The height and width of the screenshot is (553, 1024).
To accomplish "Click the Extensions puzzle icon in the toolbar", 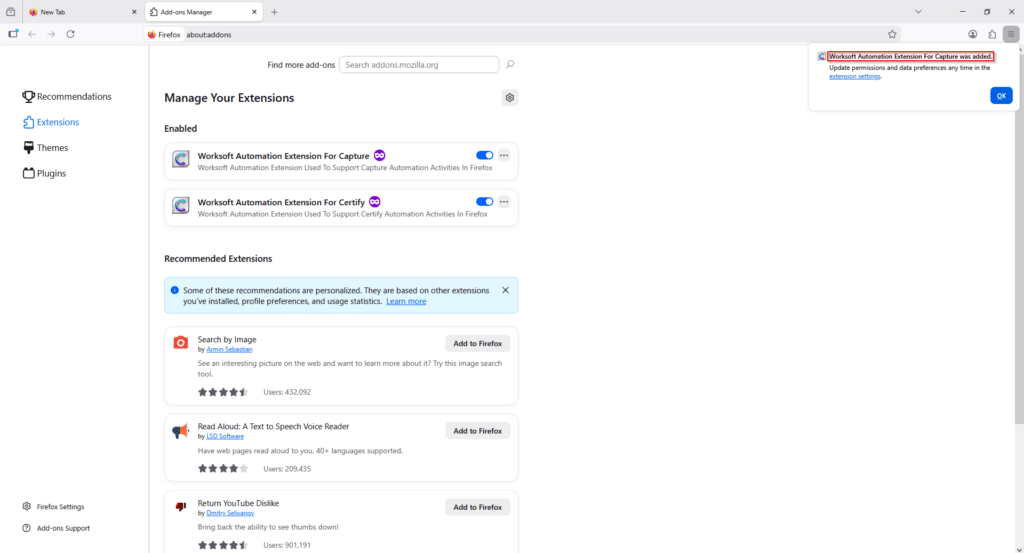I will [992, 34].
